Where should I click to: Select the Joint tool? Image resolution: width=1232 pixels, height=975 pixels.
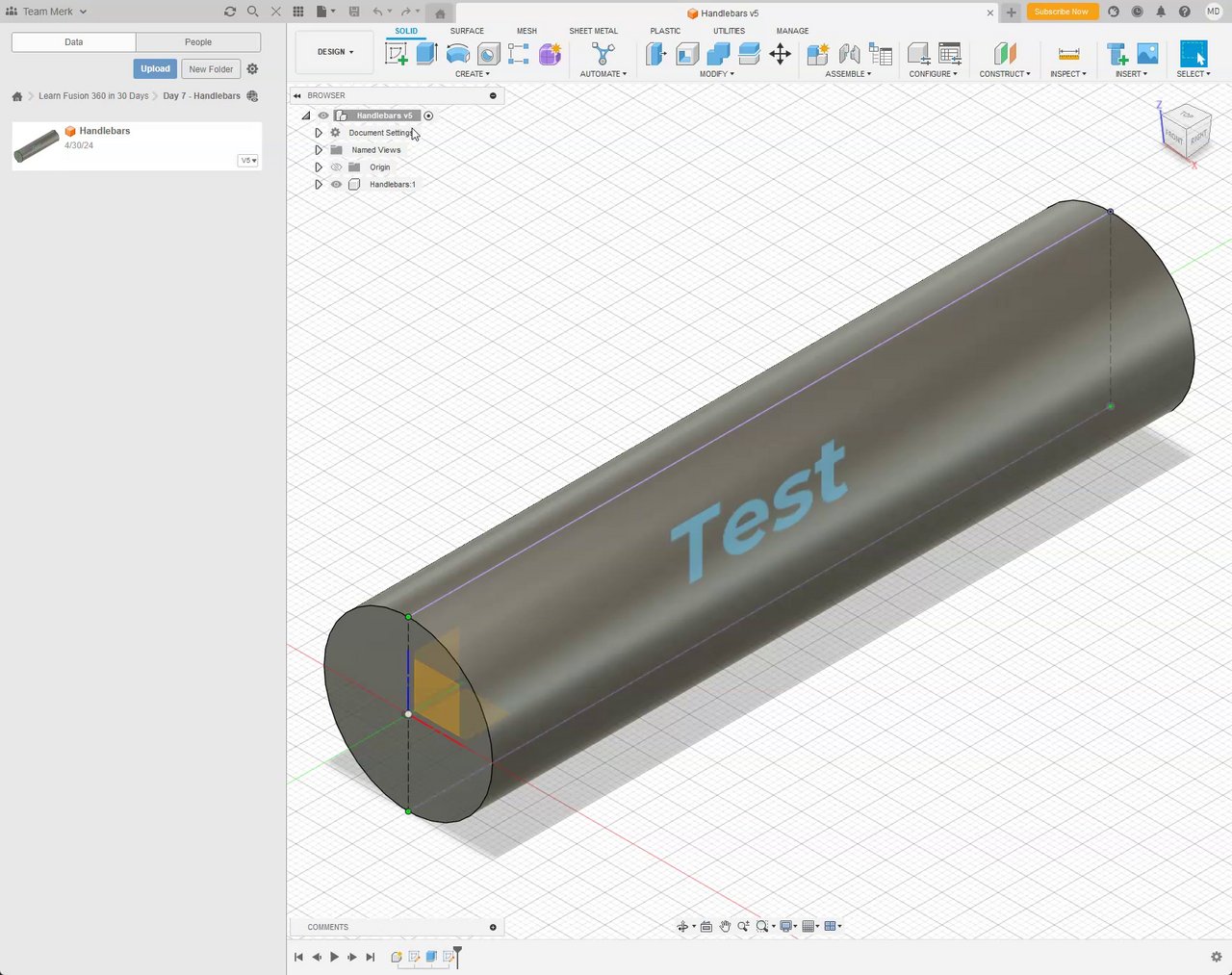[x=849, y=54]
